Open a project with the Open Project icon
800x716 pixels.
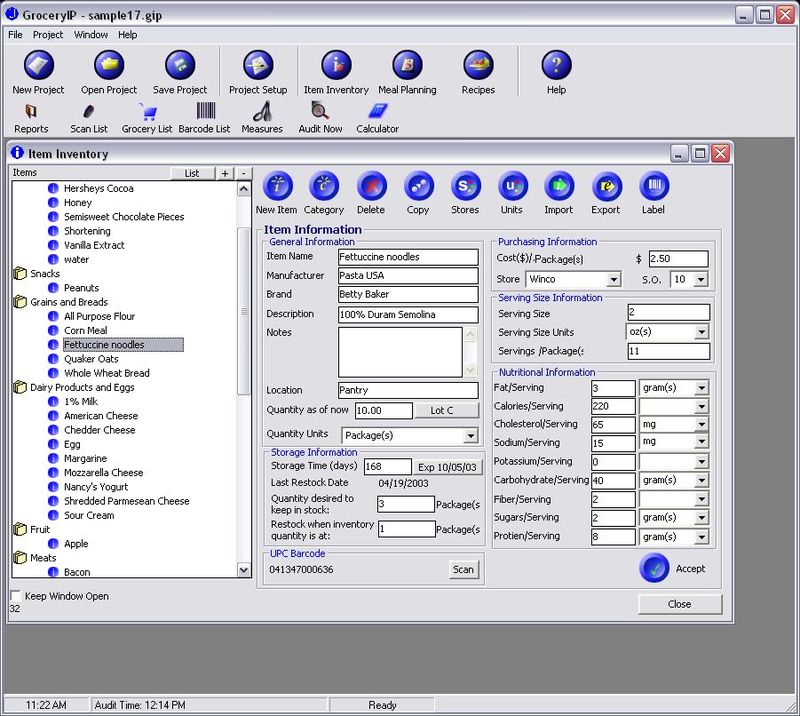pos(109,65)
